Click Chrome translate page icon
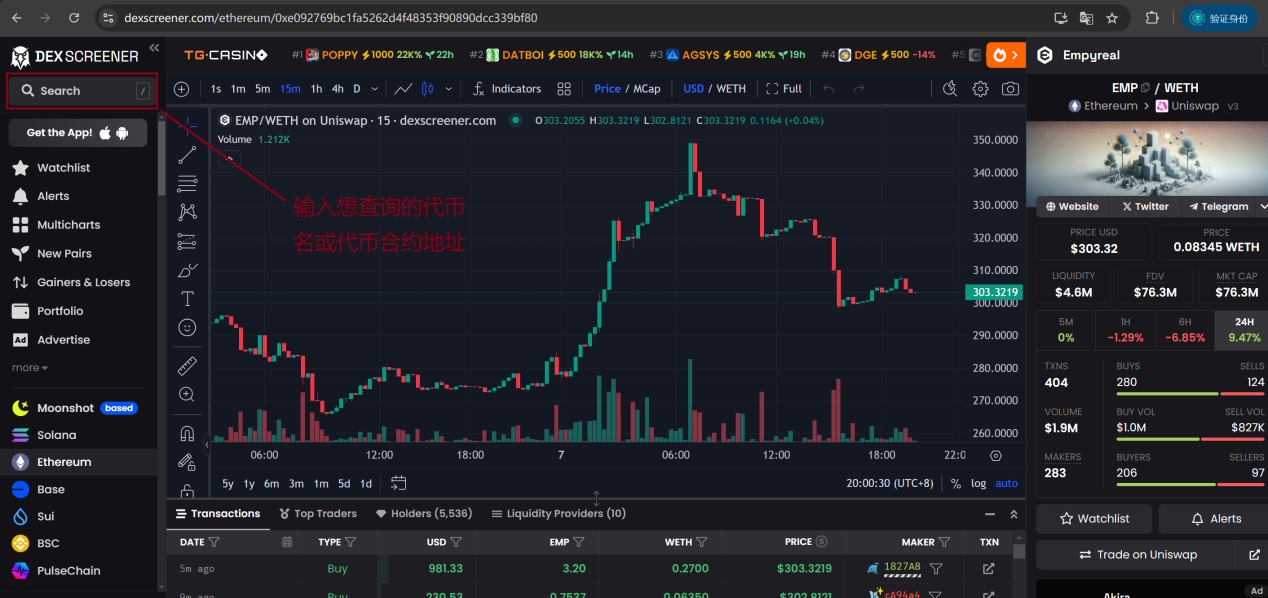 1087,18
